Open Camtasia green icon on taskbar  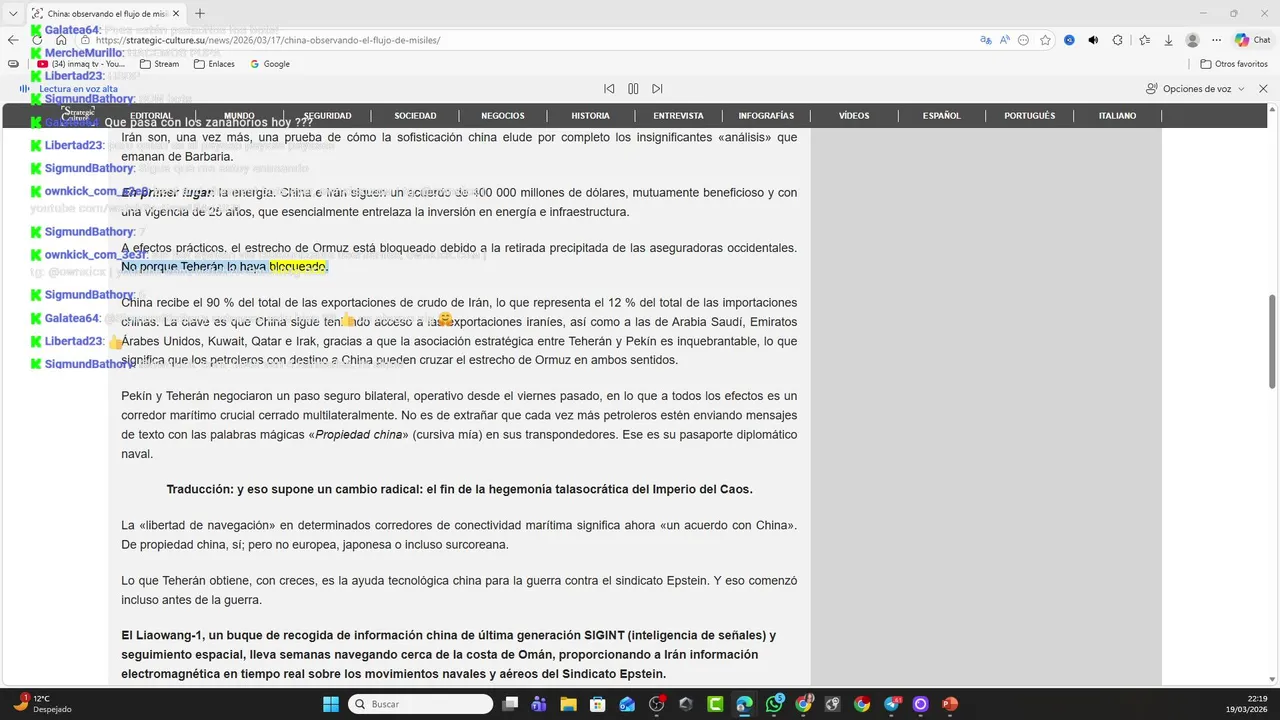[x=715, y=704]
